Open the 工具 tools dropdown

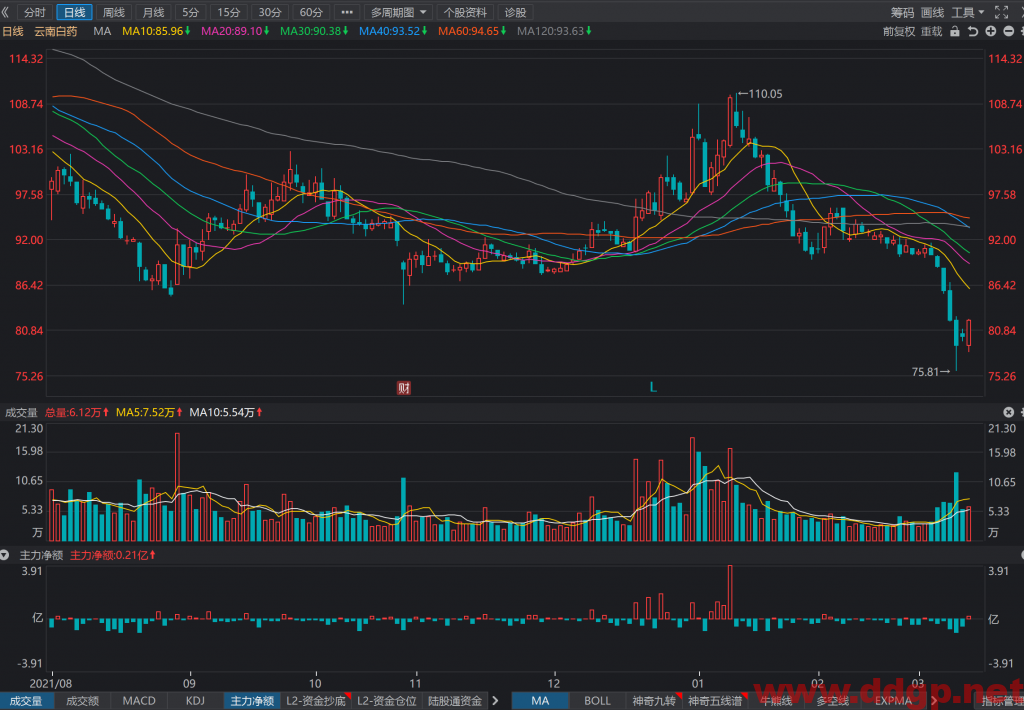pos(968,12)
